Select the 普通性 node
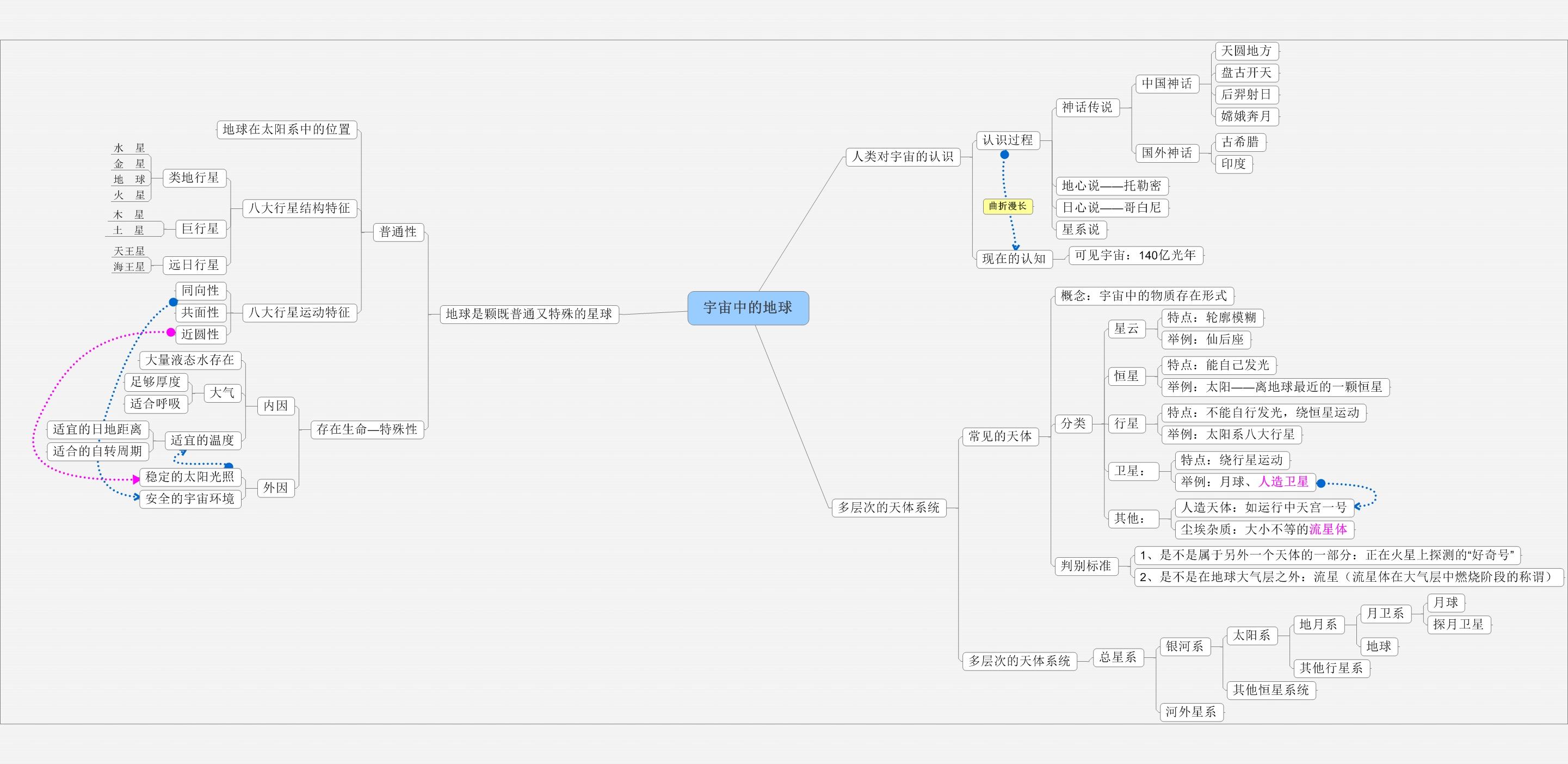 click(x=398, y=232)
